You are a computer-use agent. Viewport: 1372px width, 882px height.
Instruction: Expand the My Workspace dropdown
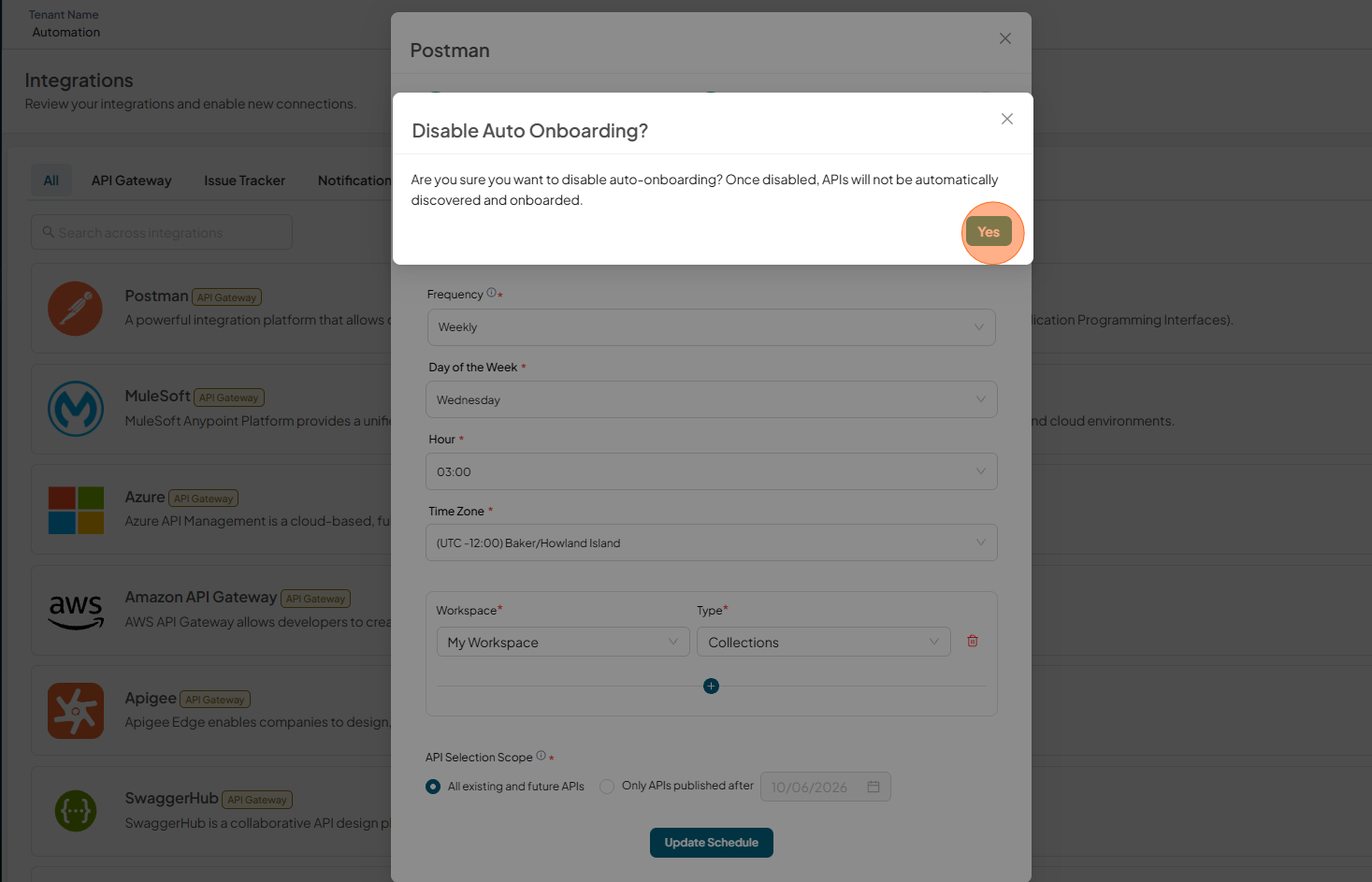563,642
